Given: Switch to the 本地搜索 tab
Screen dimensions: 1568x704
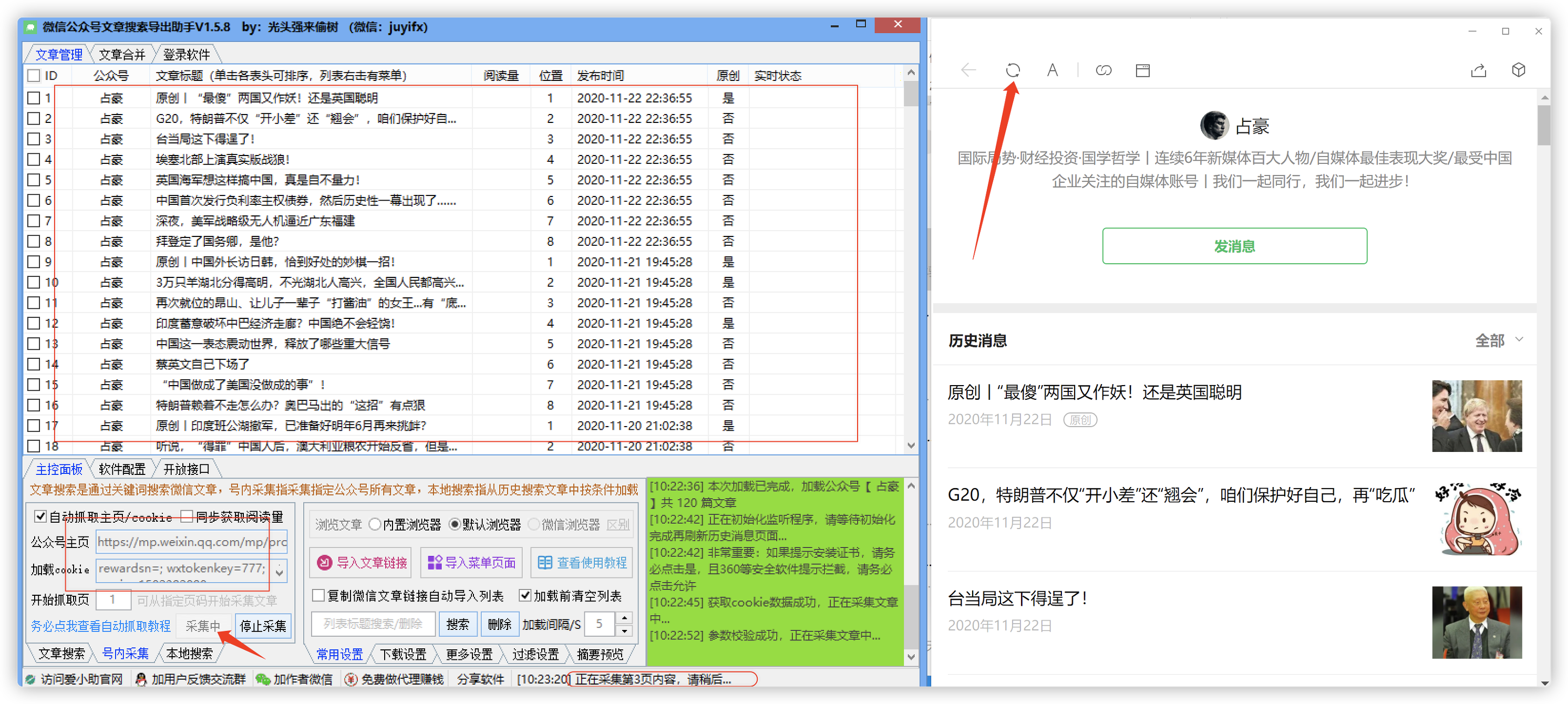Looking at the screenshot, I should [x=189, y=654].
